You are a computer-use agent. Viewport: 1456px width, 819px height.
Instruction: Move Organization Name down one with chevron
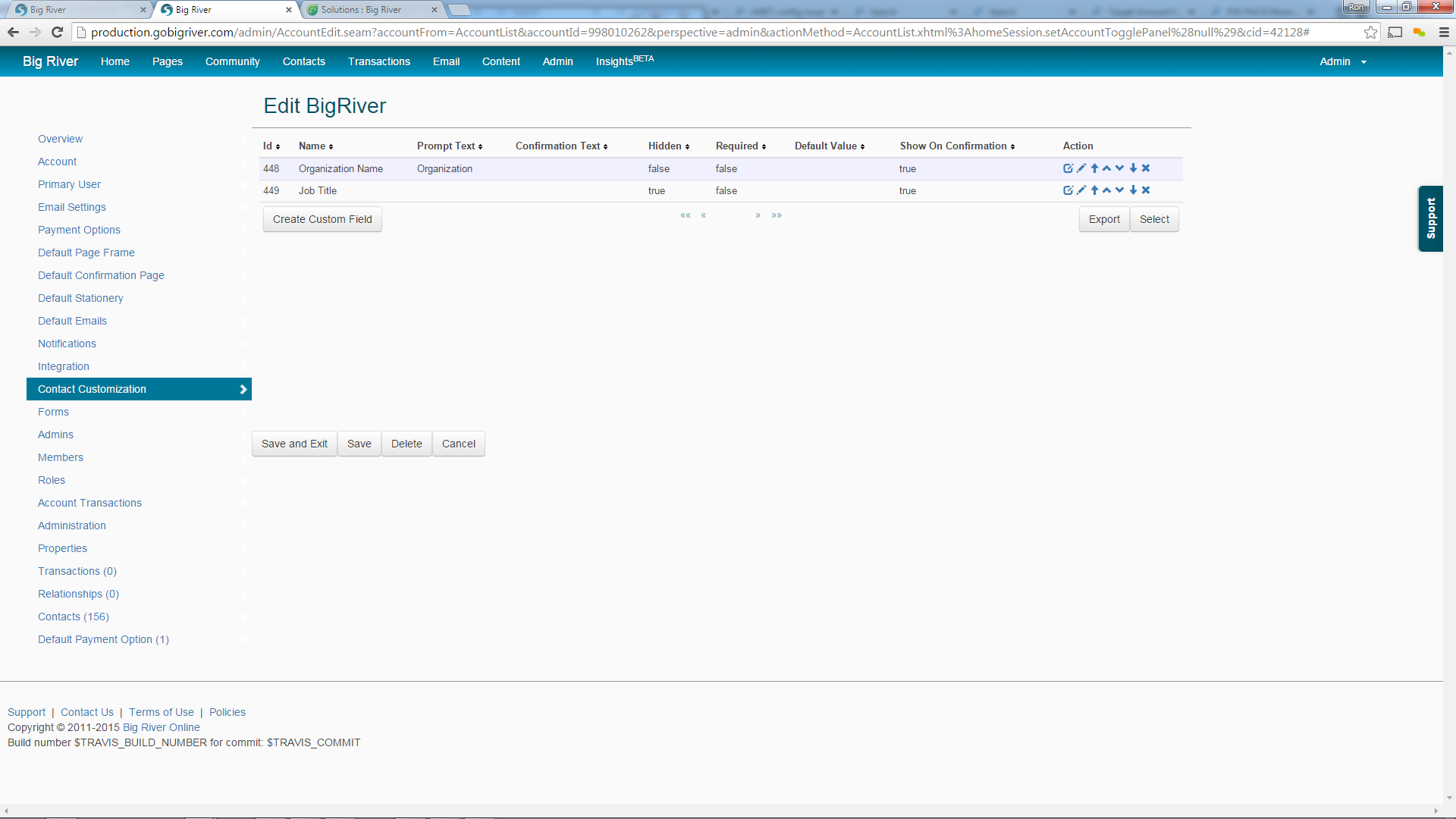[x=1120, y=168]
